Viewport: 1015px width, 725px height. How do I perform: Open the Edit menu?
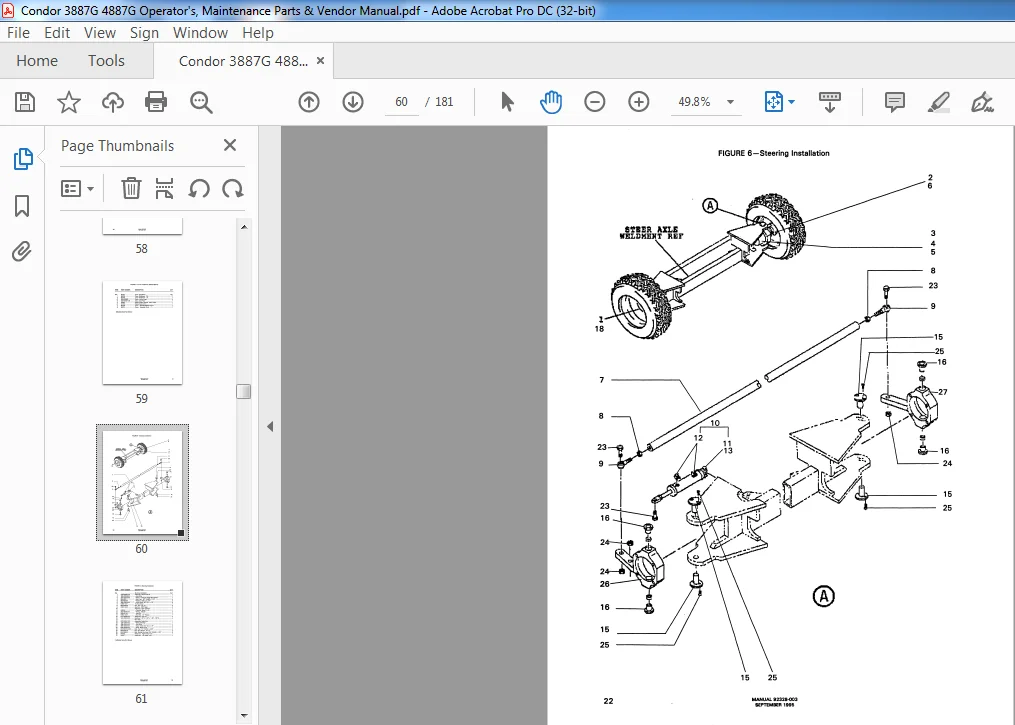57,32
